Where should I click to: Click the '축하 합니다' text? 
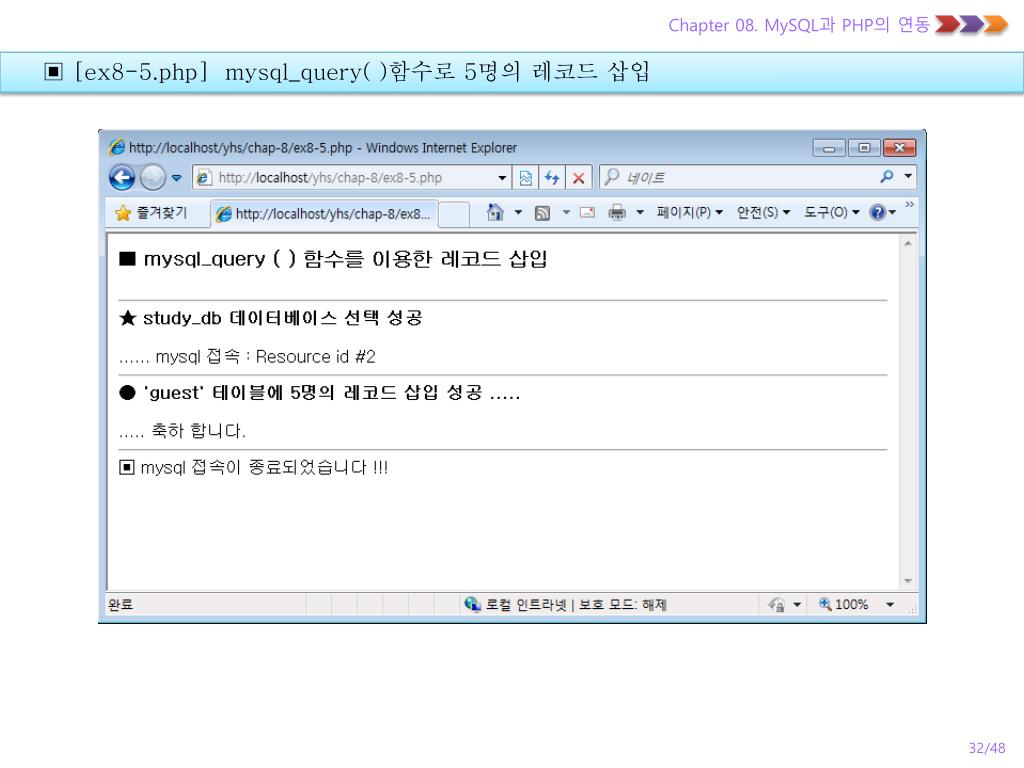click(199, 431)
